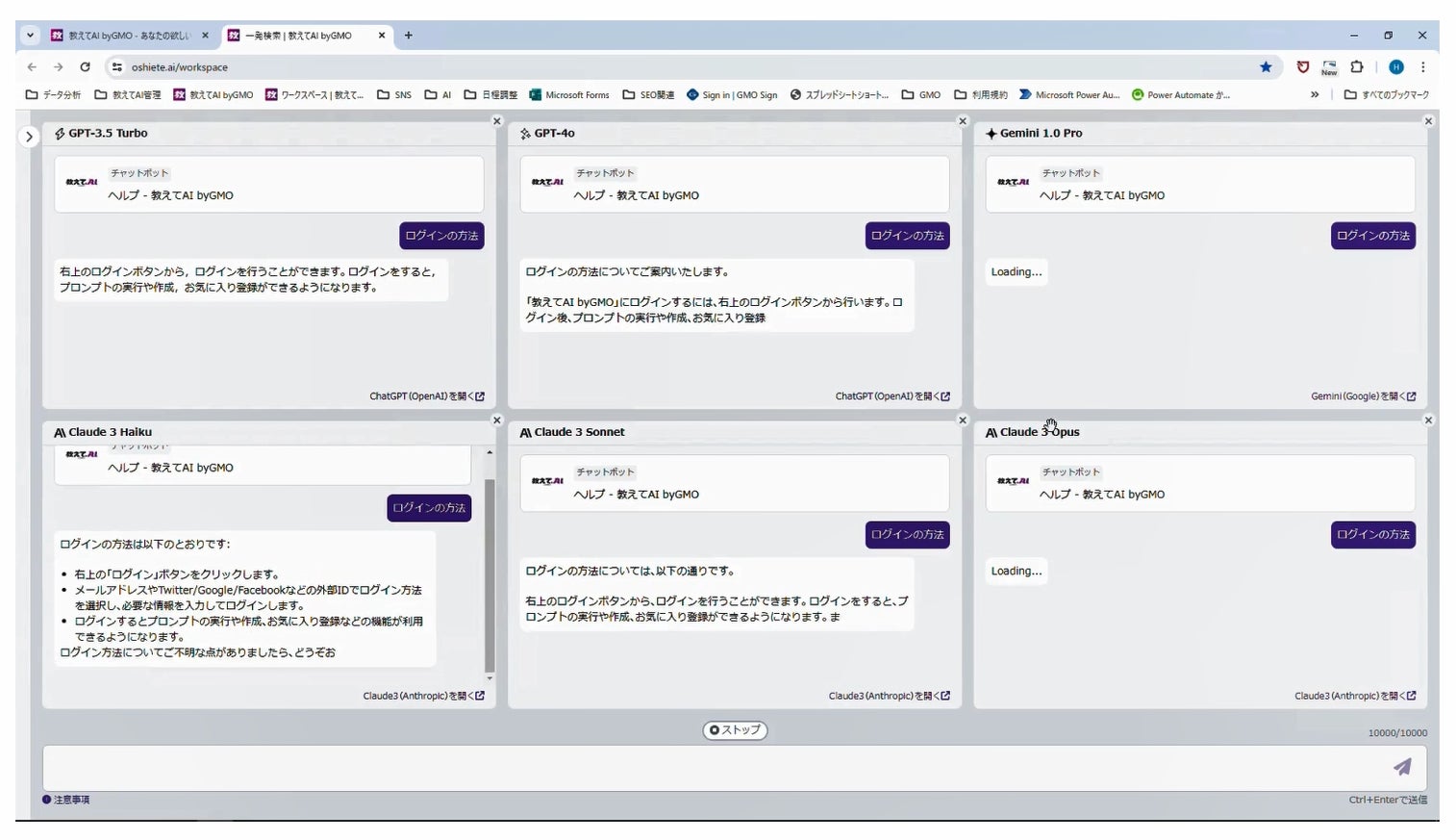
Task: Stop generation with the ストップ button
Action: [735, 730]
